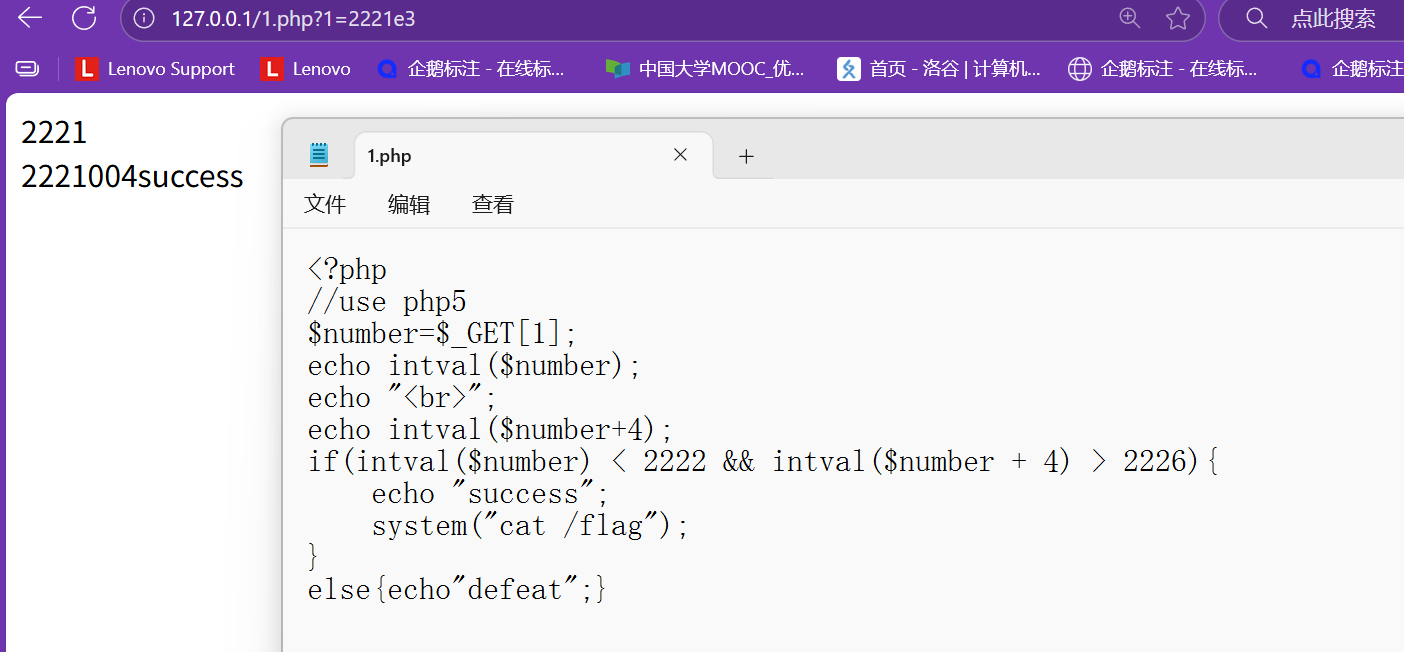The height and width of the screenshot is (652, 1404).
Task: Open the Lenovo Support bookmark
Action: coord(156,69)
